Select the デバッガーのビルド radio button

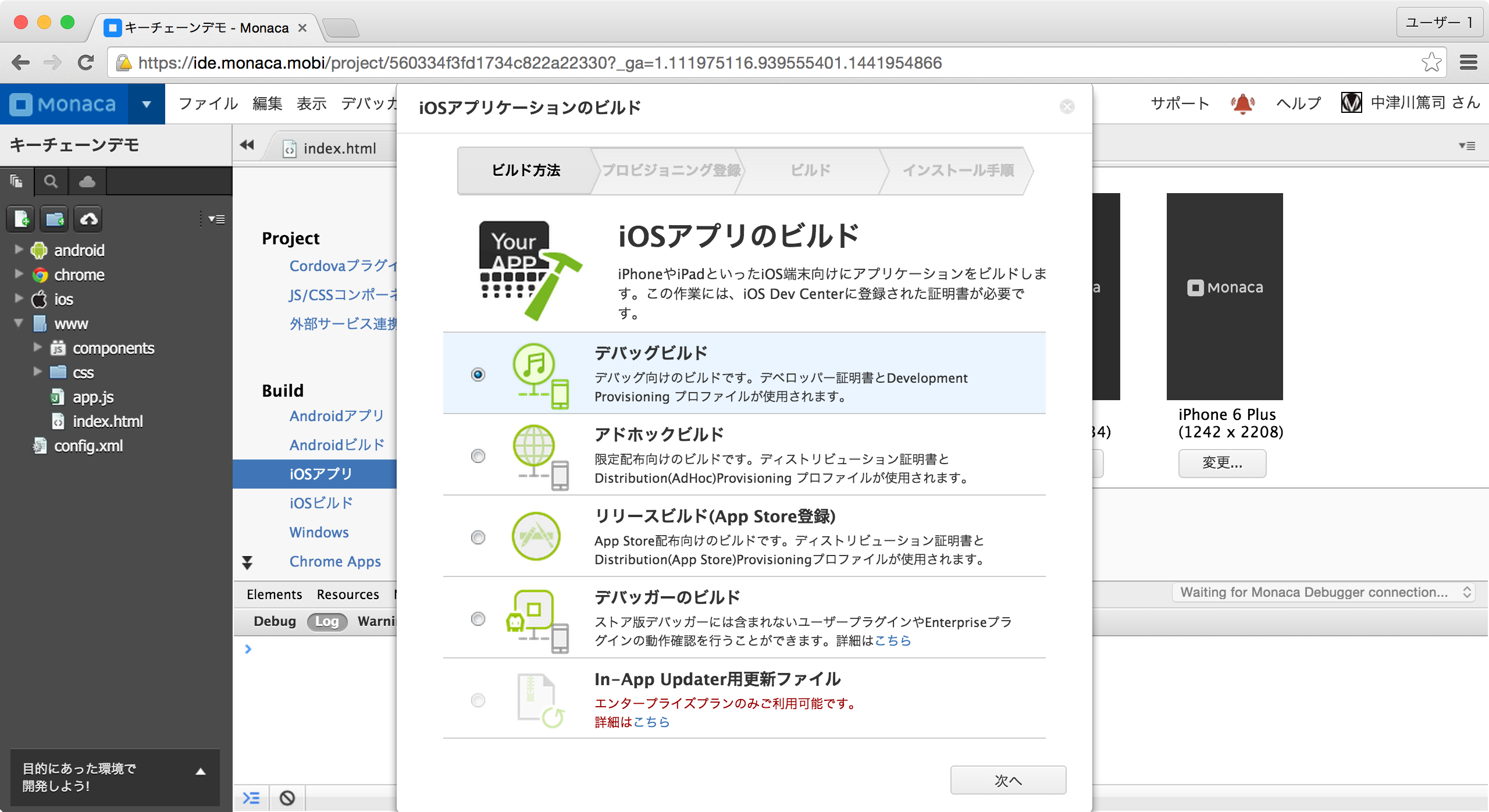478,619
